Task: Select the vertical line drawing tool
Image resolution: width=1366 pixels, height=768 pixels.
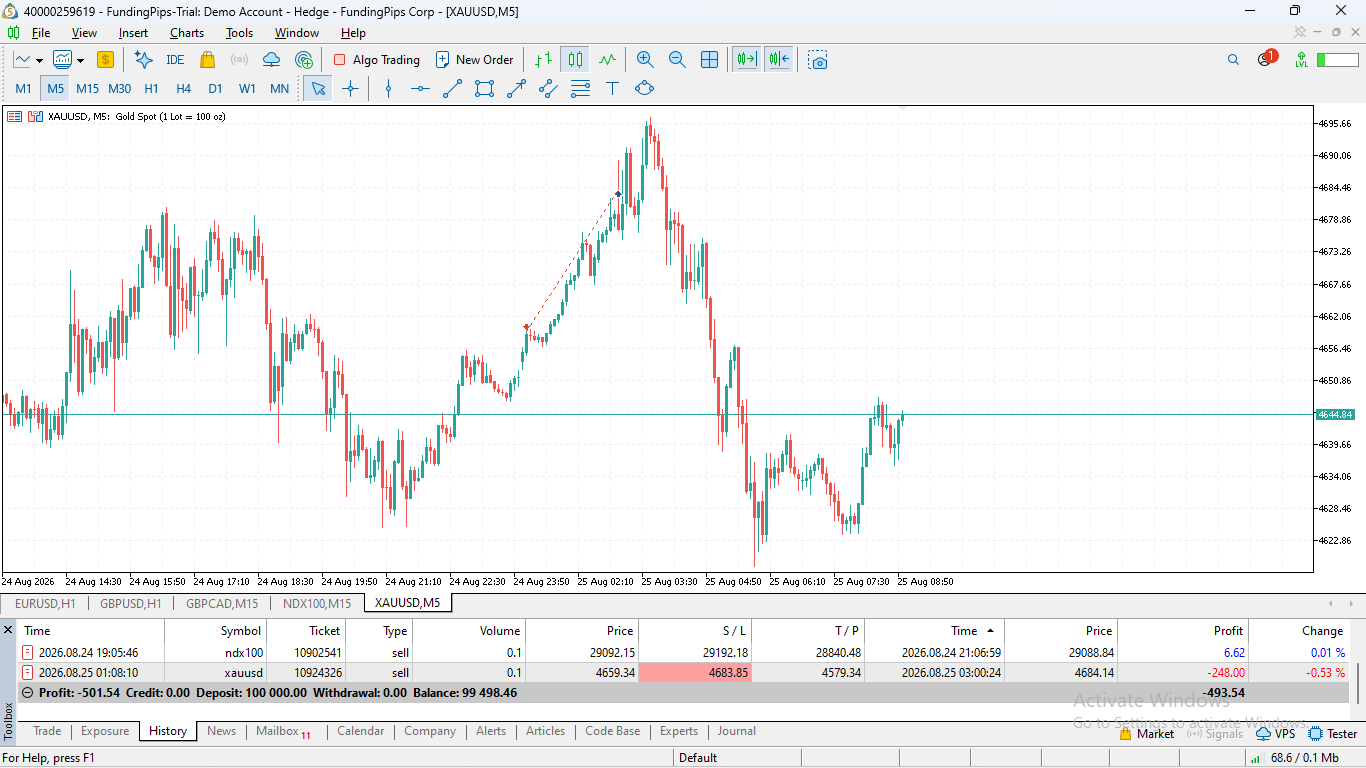Action: point(389,88)
